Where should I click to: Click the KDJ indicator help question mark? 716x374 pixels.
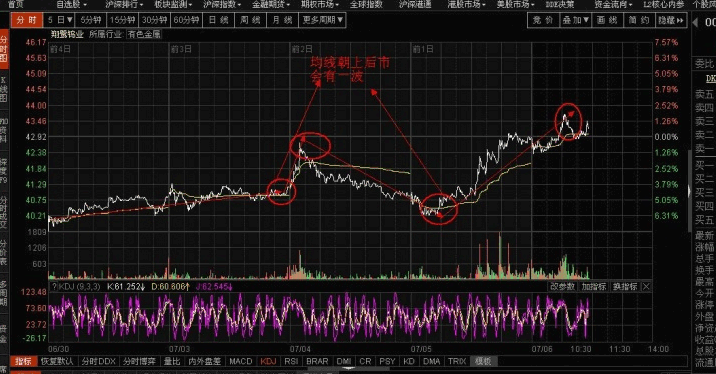(54, 286)
